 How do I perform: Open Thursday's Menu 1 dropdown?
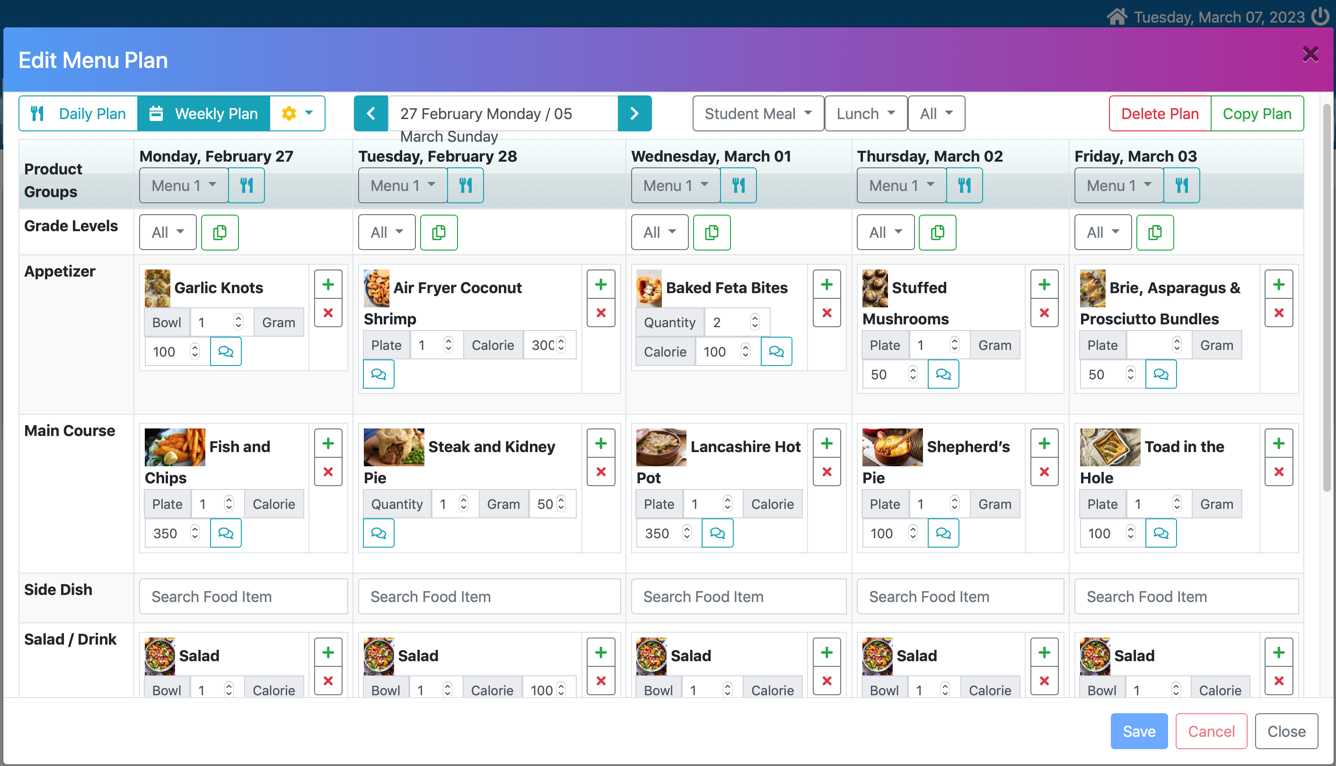pyautogui.click(x=900, y=186)
